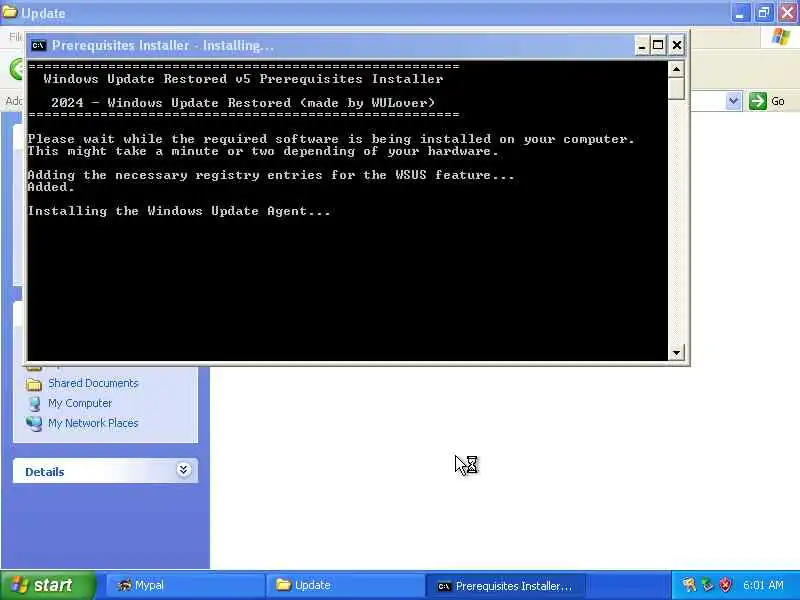The image size is (800, 600).
Task: Click 'Added.' console line
Action: 51,187
